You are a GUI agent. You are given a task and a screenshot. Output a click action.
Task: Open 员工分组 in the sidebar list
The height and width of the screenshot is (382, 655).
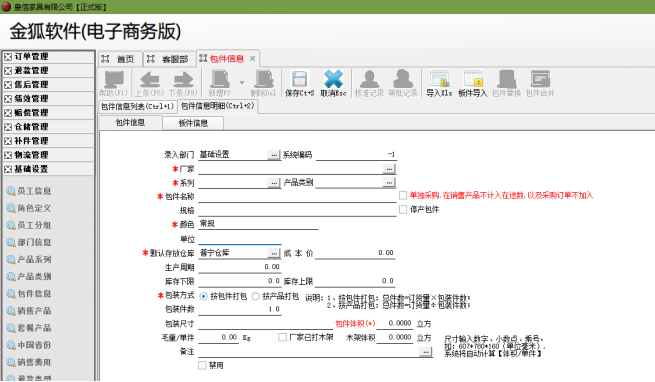tap(29, 225)
